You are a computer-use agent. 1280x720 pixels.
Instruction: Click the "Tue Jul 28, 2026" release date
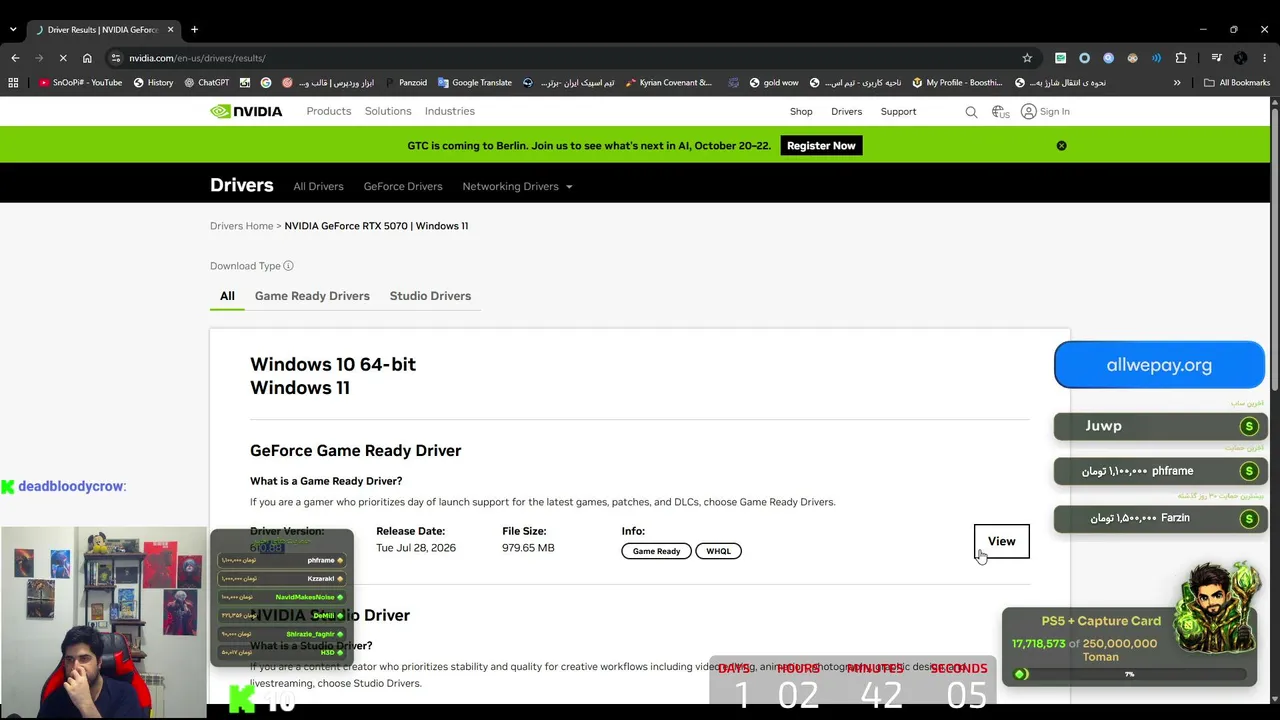point(416,548)
